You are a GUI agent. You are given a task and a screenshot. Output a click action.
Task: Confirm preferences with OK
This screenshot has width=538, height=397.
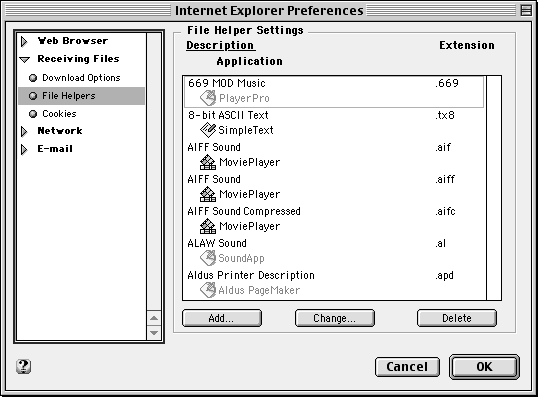[x=484, y=367]
